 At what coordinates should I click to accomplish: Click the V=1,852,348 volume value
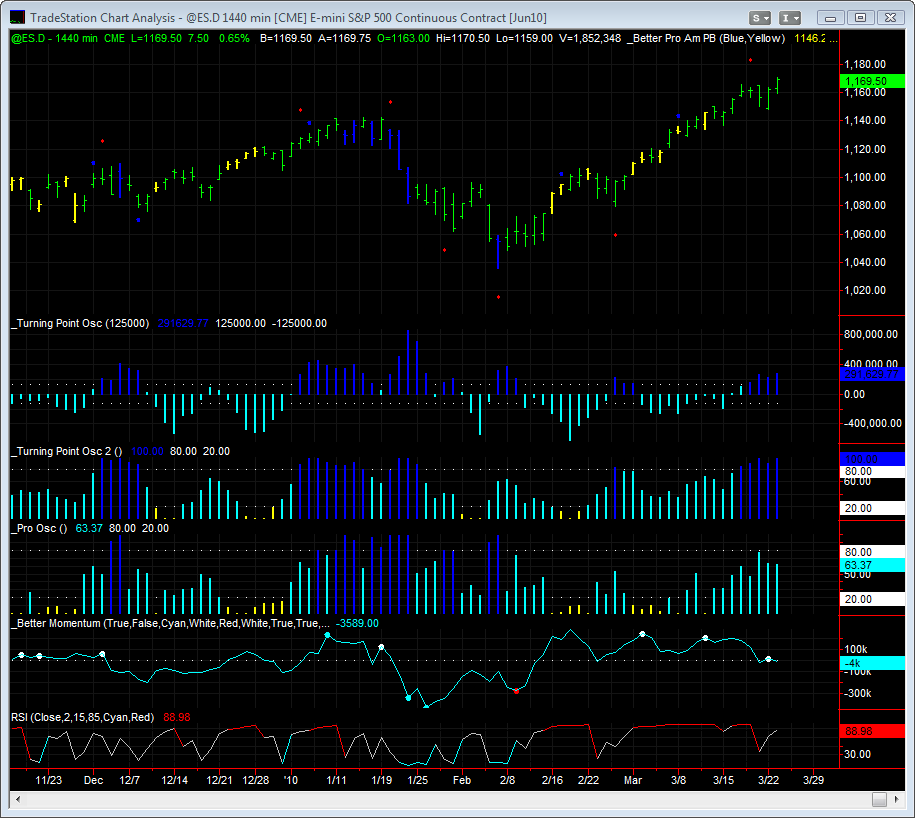590,39
